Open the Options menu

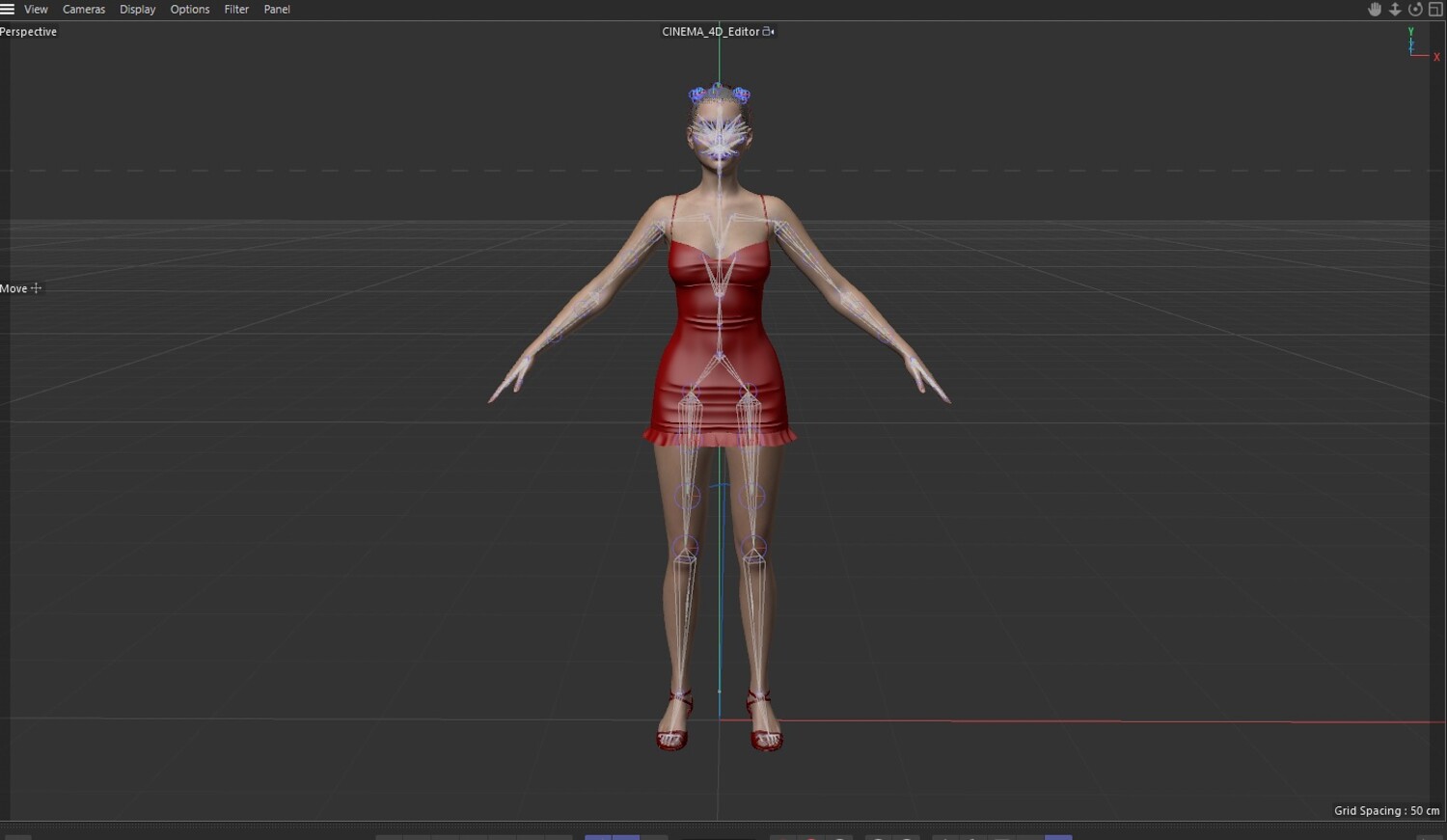coord(190,10)
